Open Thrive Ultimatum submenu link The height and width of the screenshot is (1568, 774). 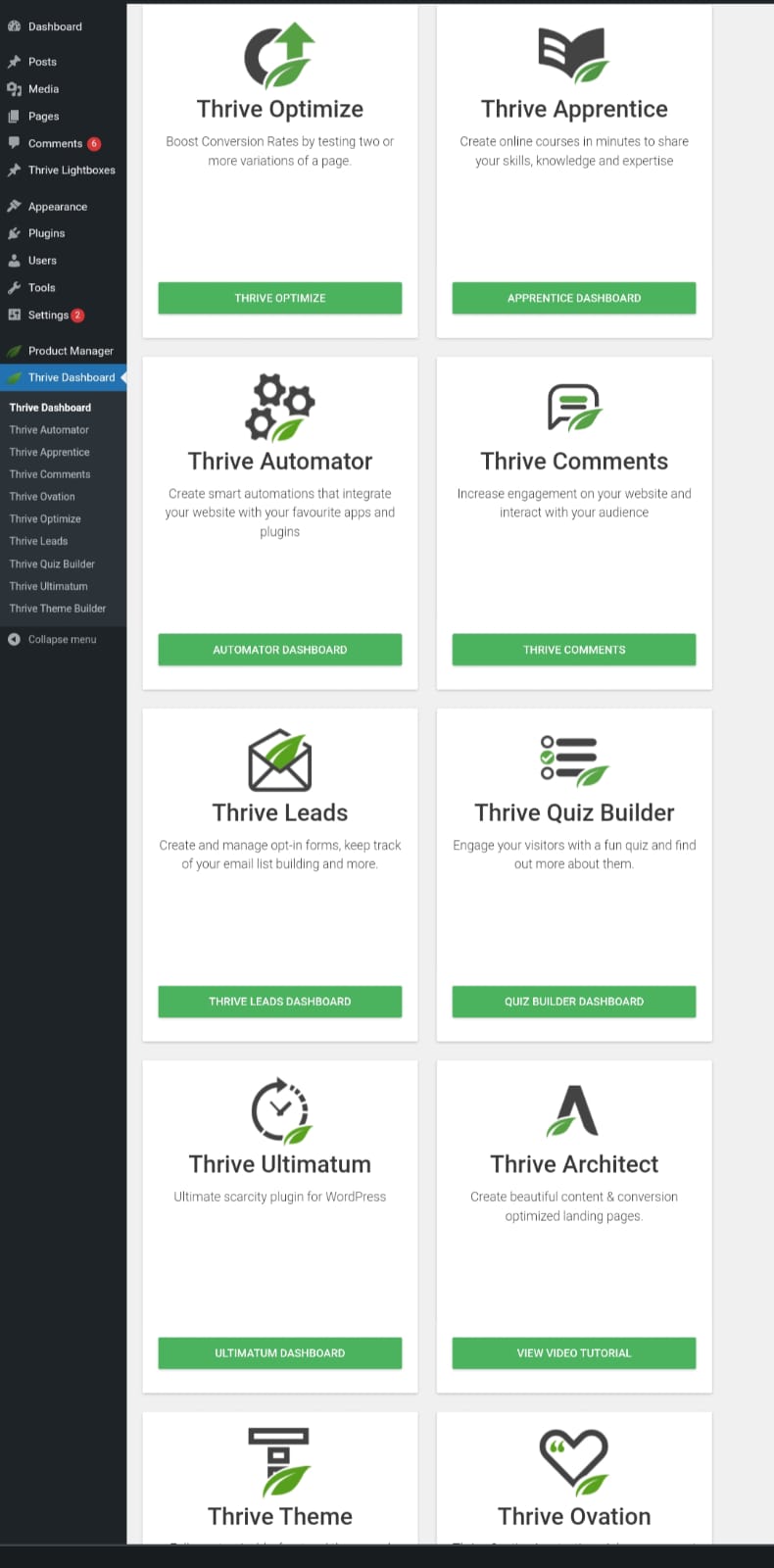[x=49, y=586]
